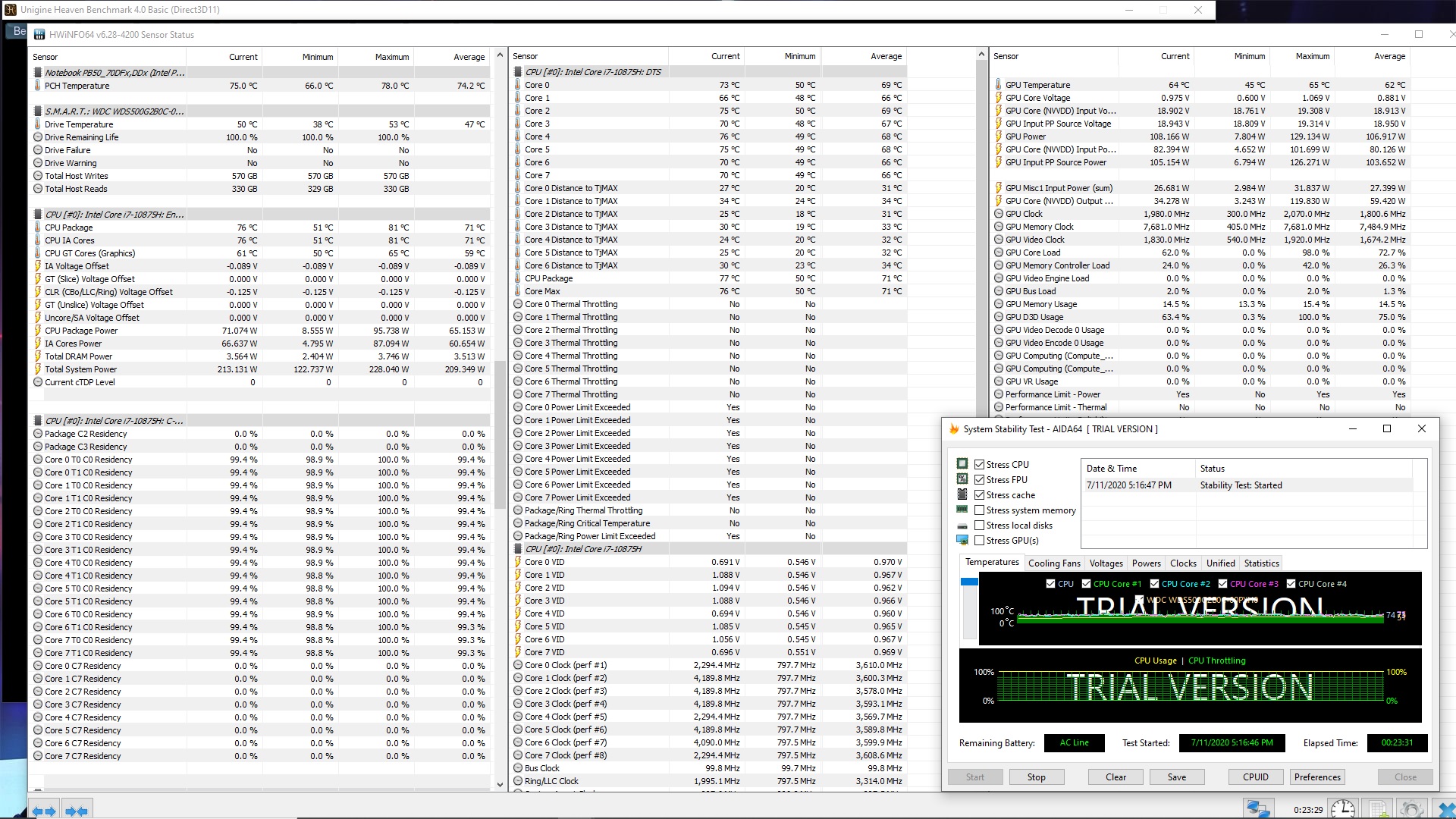
Task: Enable the Stress local disks checkbox
Action: click(980, 526)
